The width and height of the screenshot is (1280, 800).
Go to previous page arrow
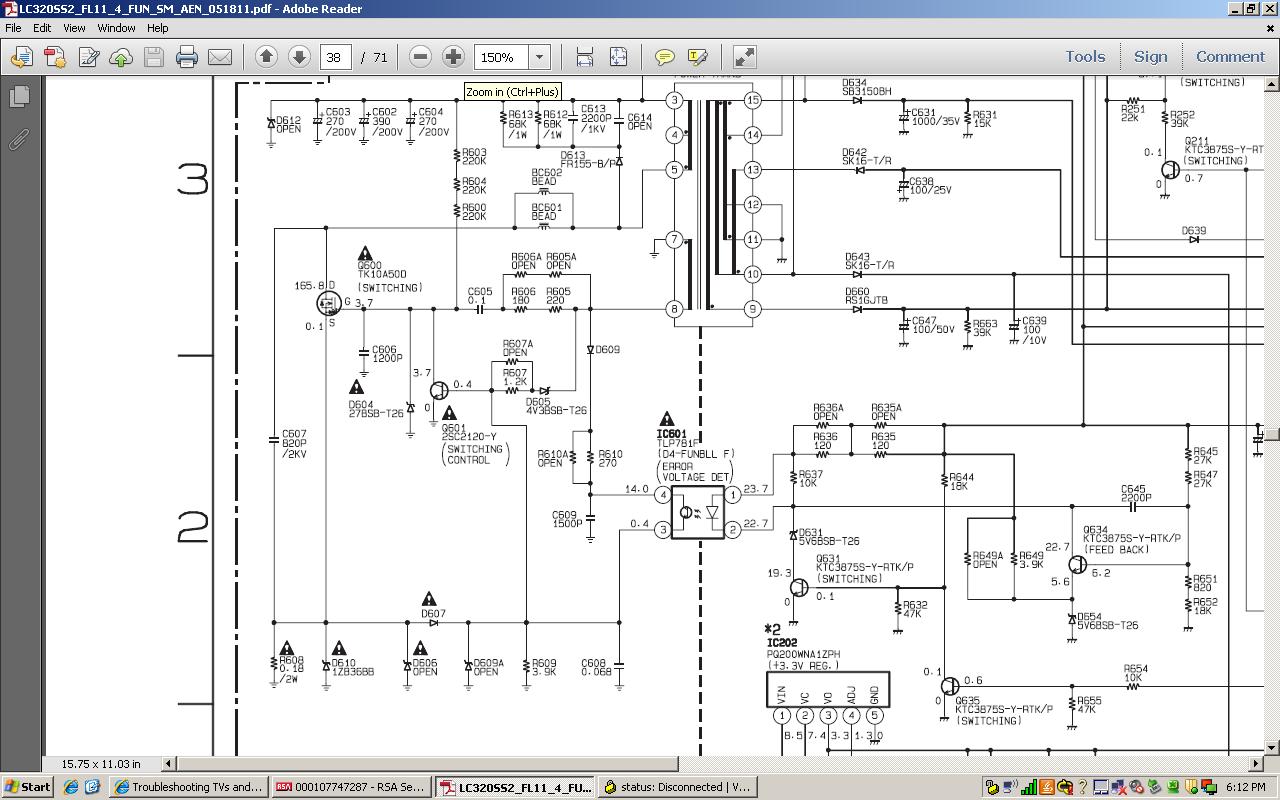coord(266,57)
